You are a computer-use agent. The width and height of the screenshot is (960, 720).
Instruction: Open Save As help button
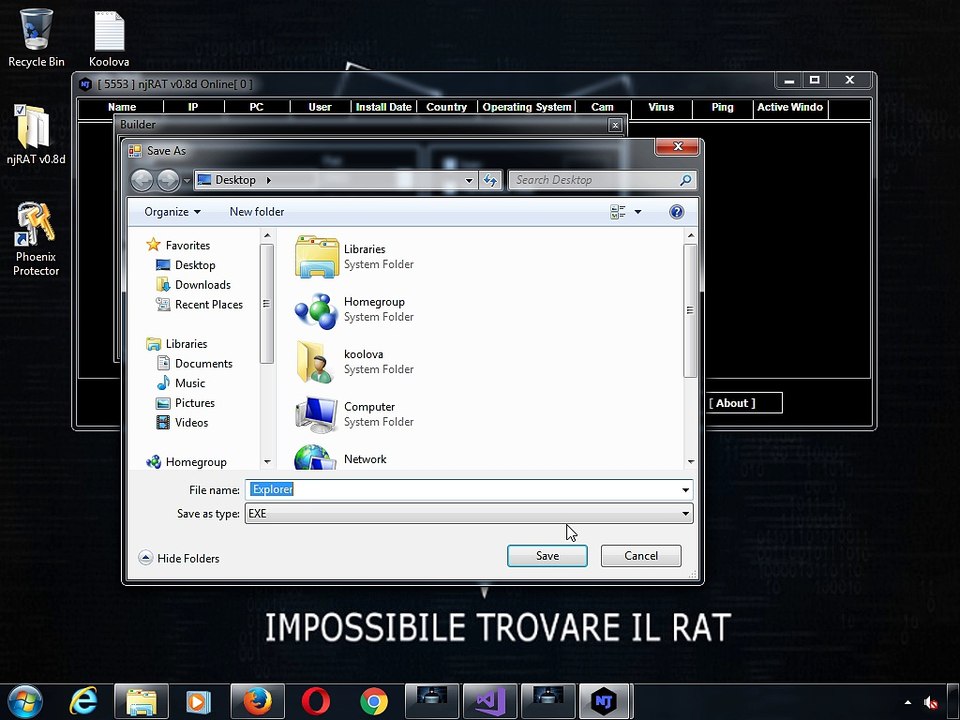[x=676, y=212]
